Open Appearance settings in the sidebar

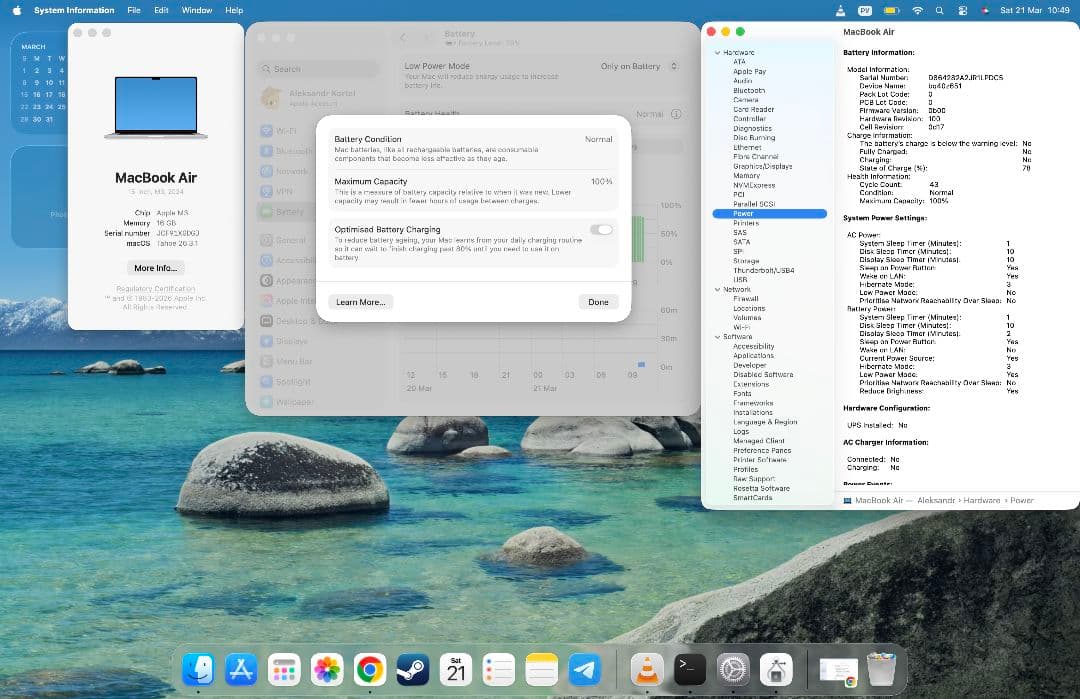290,282
